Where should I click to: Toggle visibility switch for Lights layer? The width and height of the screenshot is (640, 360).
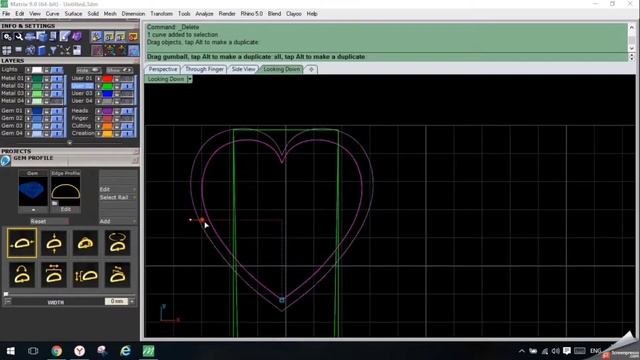pos(57,70)
